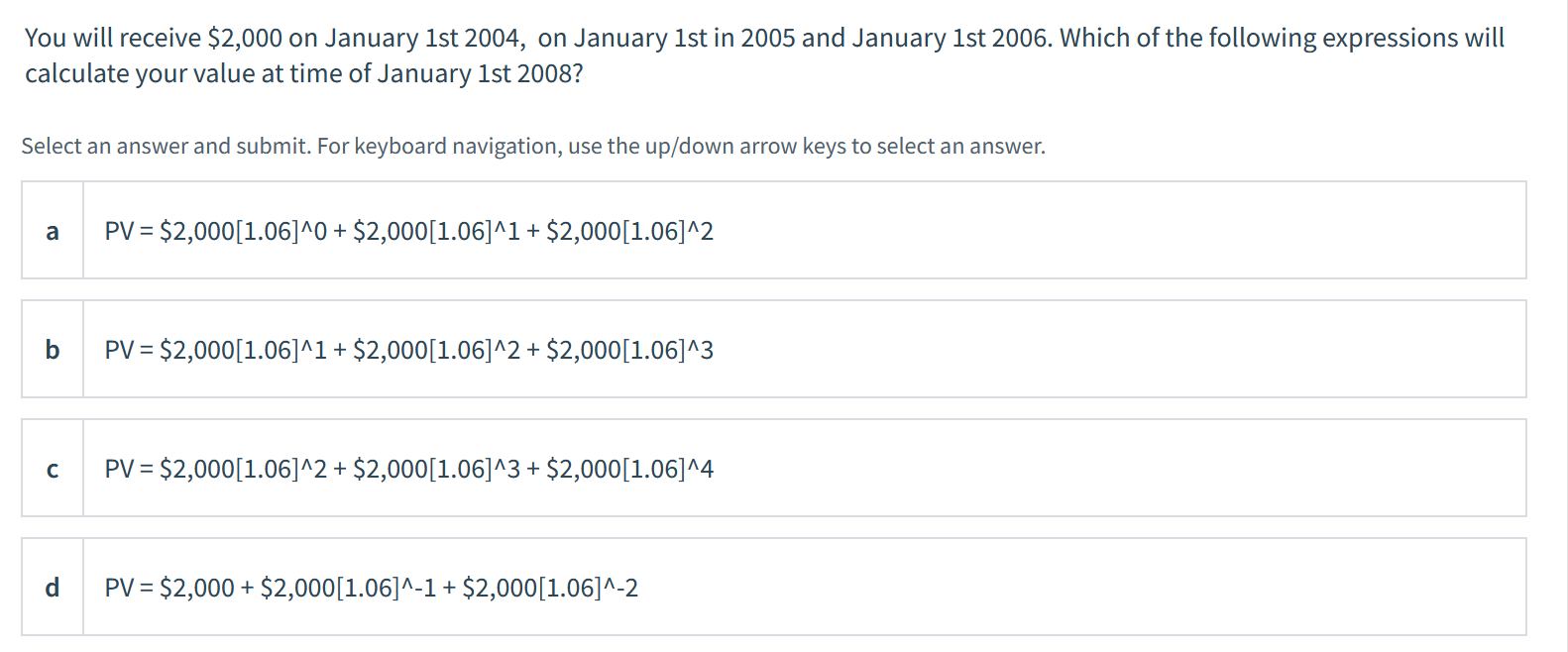This screenshot has height=652, width=1568.
Task: Click the letter label 'c' beside the third answer
Action: (53, 468)
